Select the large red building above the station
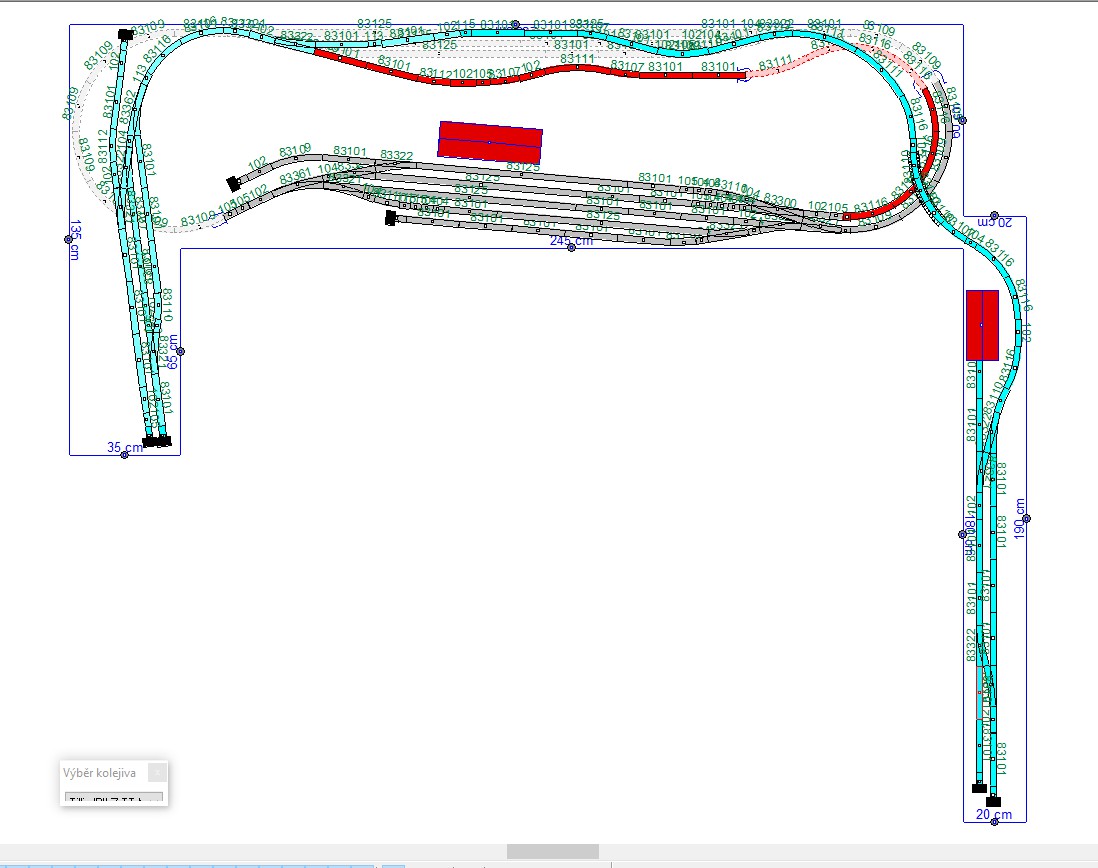Viewport: 1098px width, 868px height. pyautogui.click(x=490, y=142)
